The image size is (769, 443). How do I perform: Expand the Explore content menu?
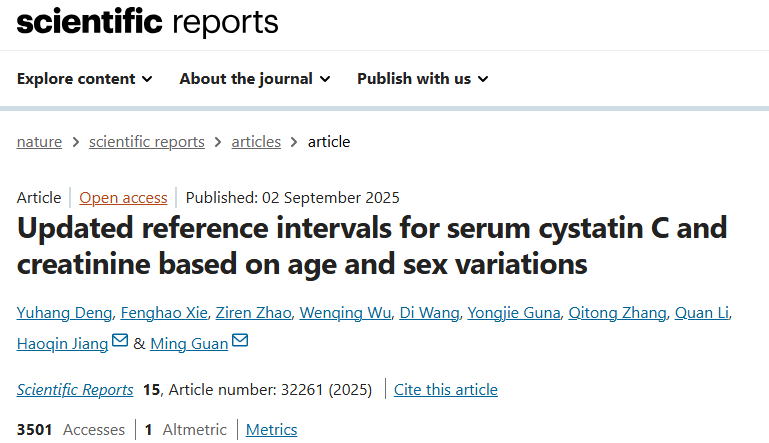tap(84, 79)
